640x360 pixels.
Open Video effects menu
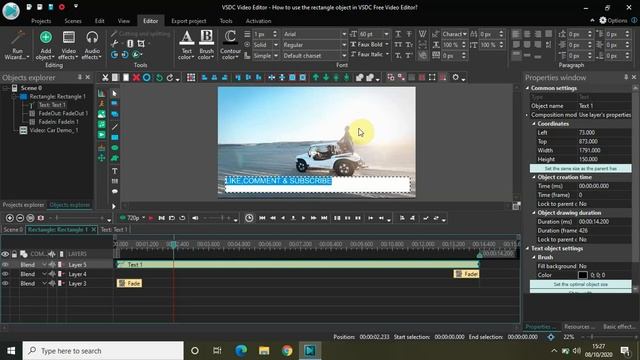tap(69, 45)
